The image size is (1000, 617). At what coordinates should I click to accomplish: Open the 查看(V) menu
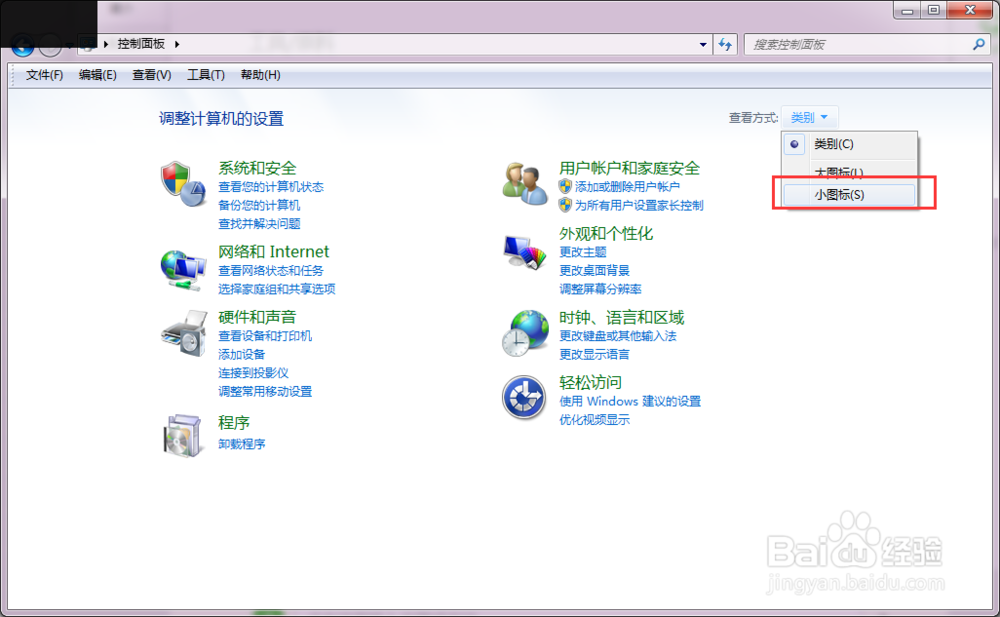pyautogui.click(x=152, y=75)
